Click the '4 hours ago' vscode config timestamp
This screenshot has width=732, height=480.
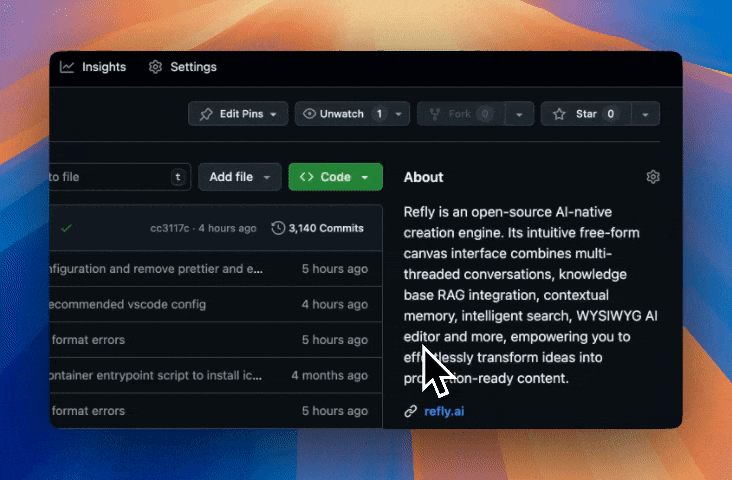click(335, 304)
